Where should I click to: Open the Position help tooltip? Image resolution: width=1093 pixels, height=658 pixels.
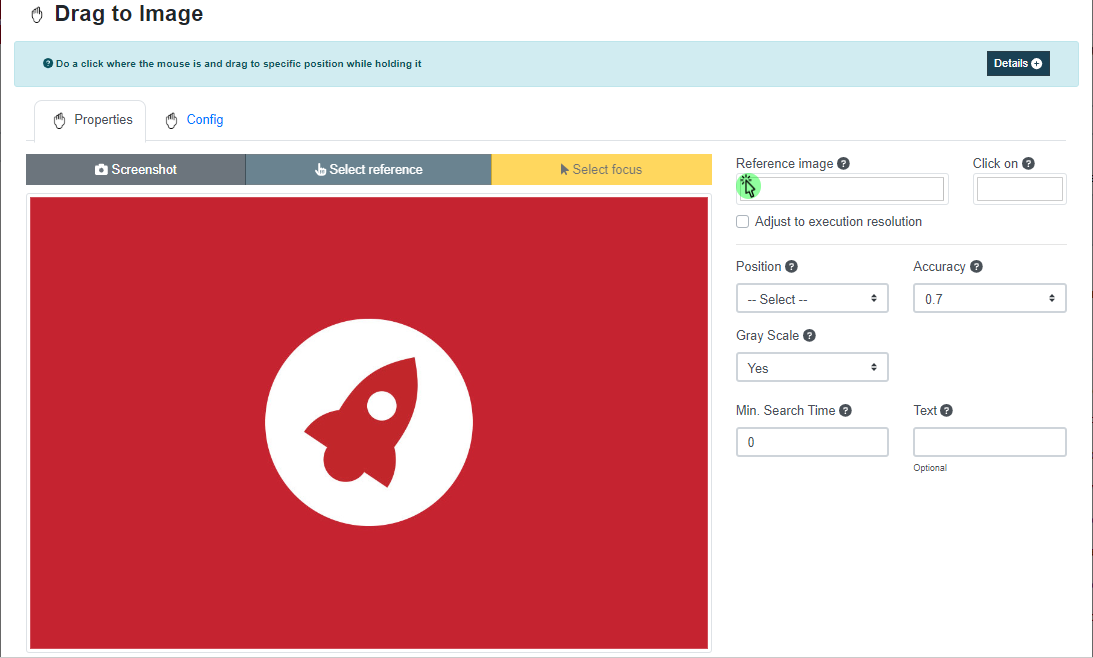791,266
